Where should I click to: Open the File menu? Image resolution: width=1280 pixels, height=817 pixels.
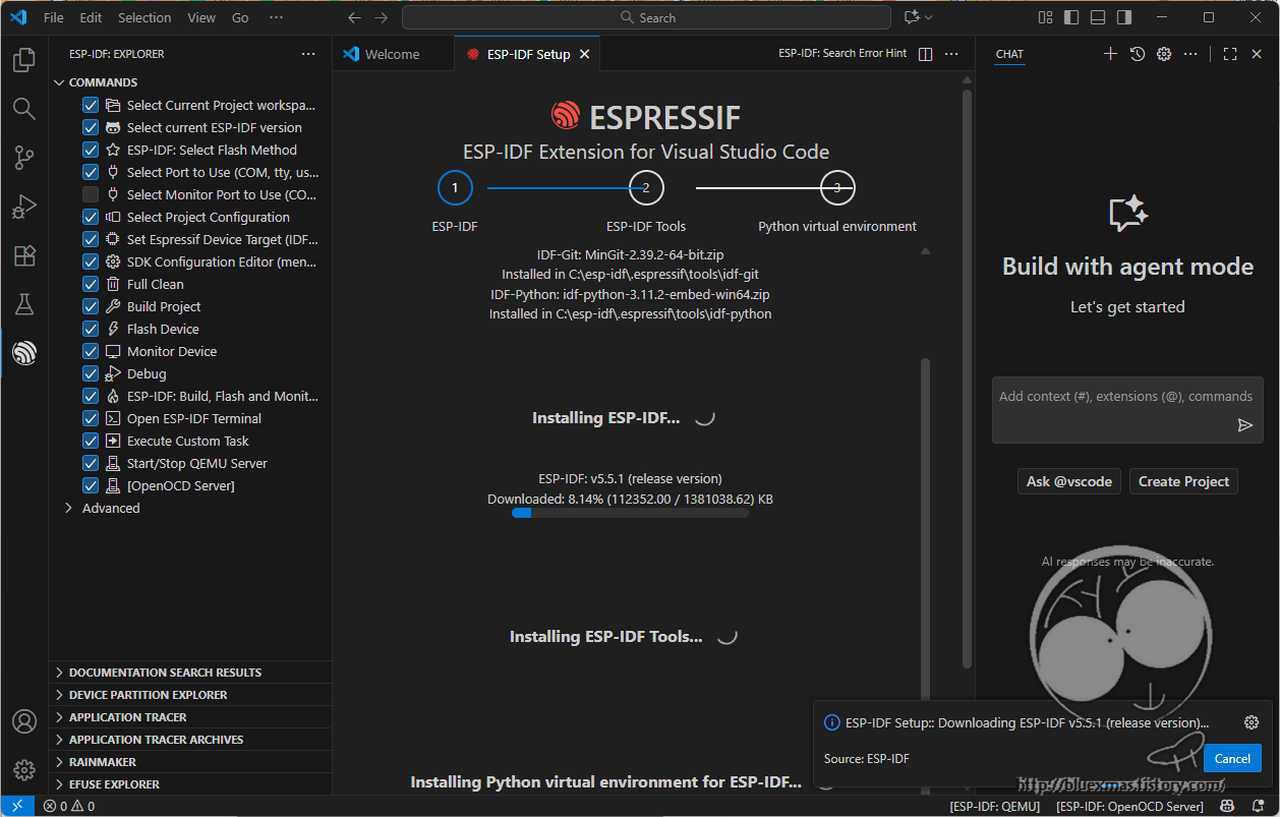click(54, 18)
